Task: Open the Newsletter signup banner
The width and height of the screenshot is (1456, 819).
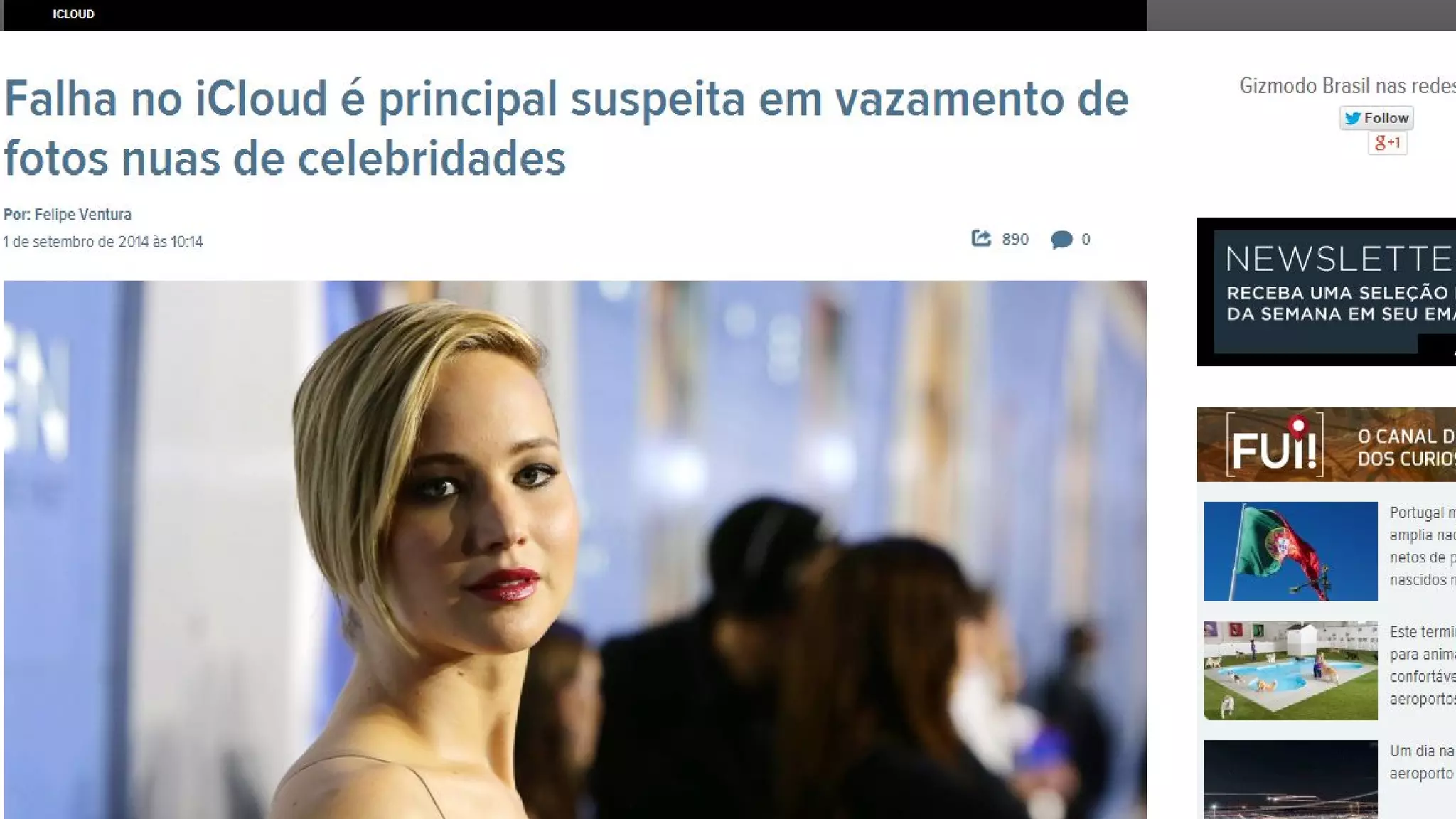Action: click(x=1326, y=291)
